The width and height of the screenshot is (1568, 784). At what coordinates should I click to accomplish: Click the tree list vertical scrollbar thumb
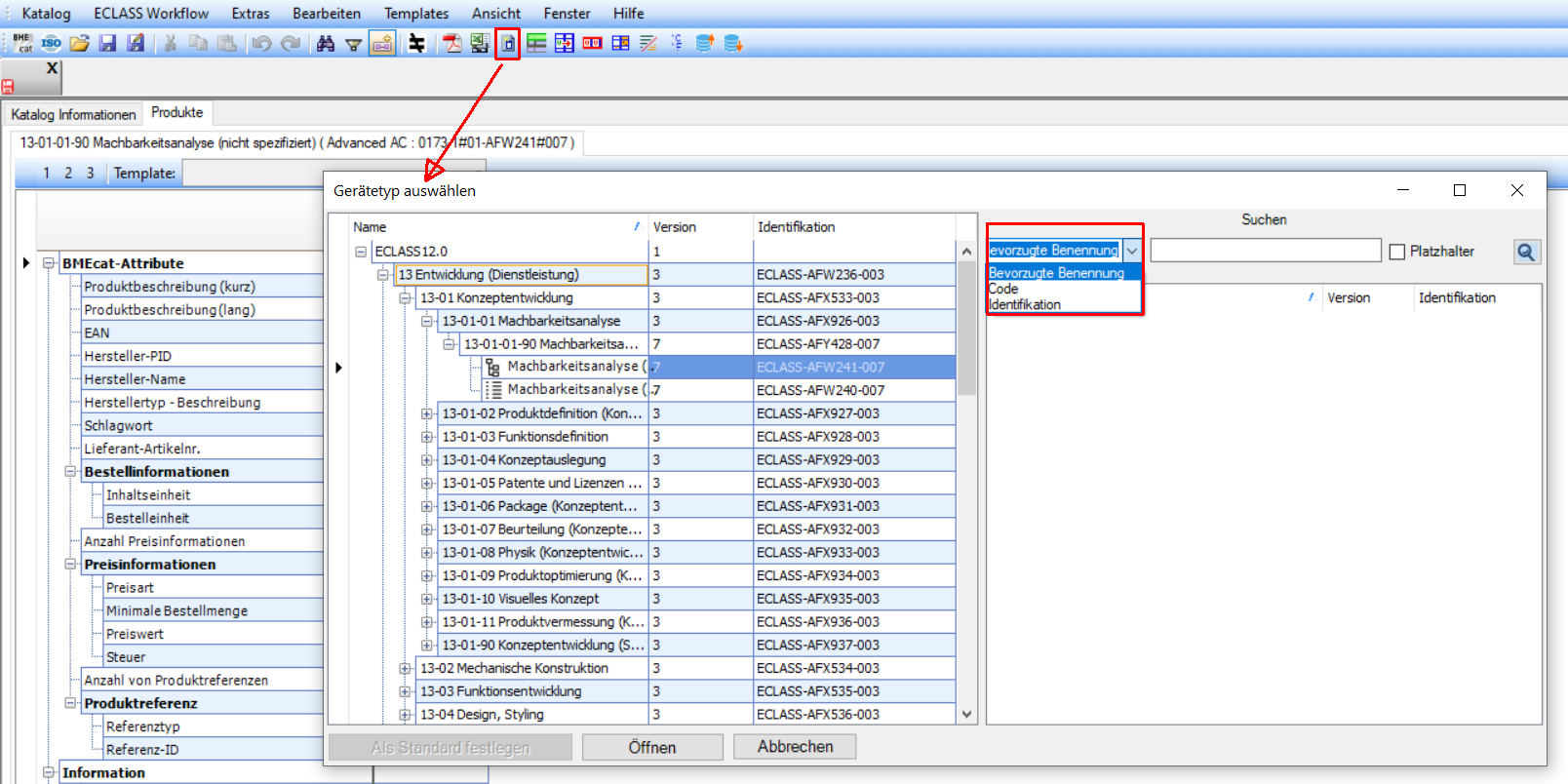pyautogui.click(x=966, y=327)
